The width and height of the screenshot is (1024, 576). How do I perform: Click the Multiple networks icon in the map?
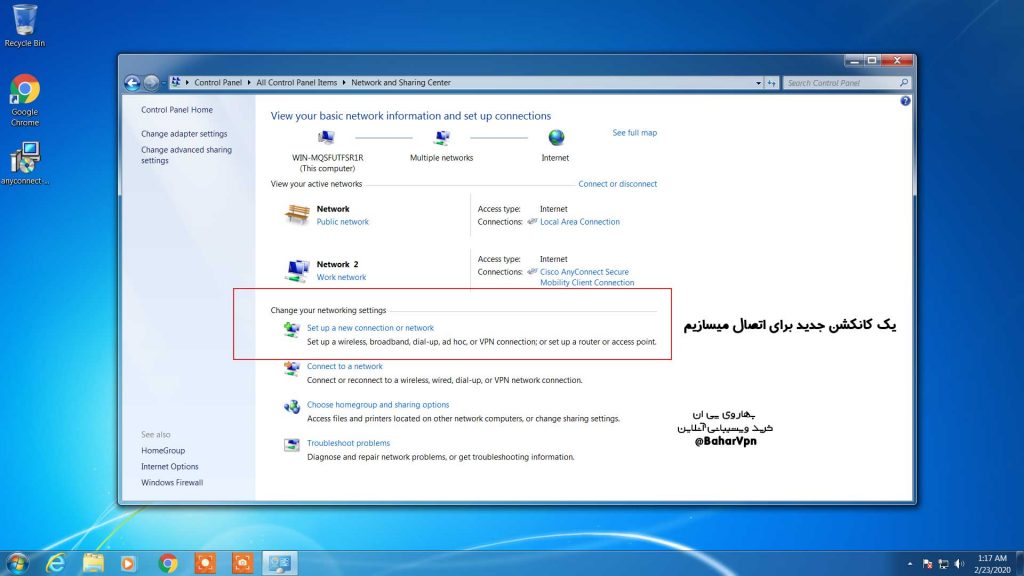(441, 138)
